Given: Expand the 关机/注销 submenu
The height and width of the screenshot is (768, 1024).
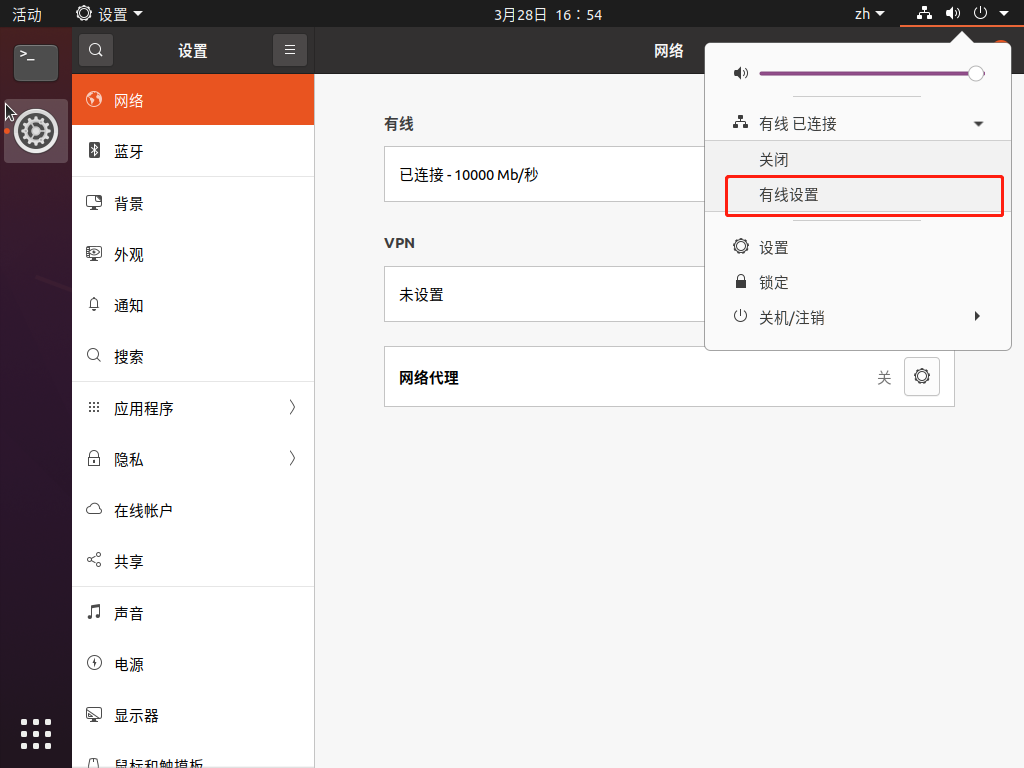Looking at the screenshot, I should click(790, 317).
